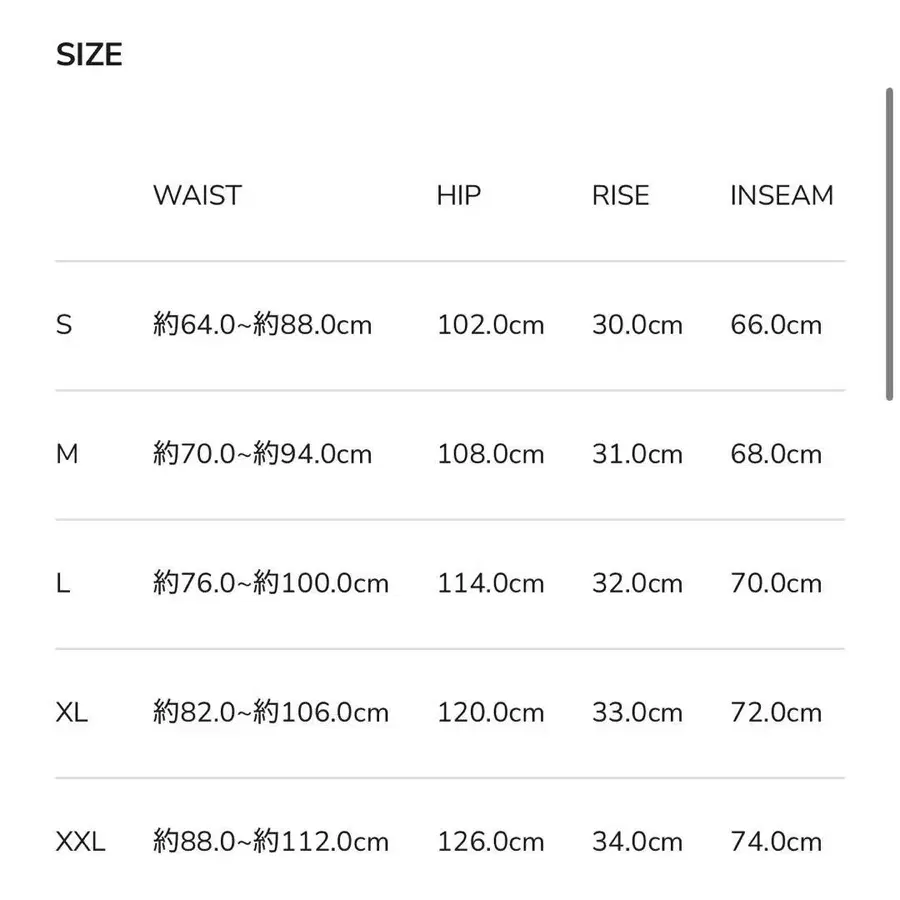Click the M size row label
Screen dimensions: 900x900
(x=67, y=454)
